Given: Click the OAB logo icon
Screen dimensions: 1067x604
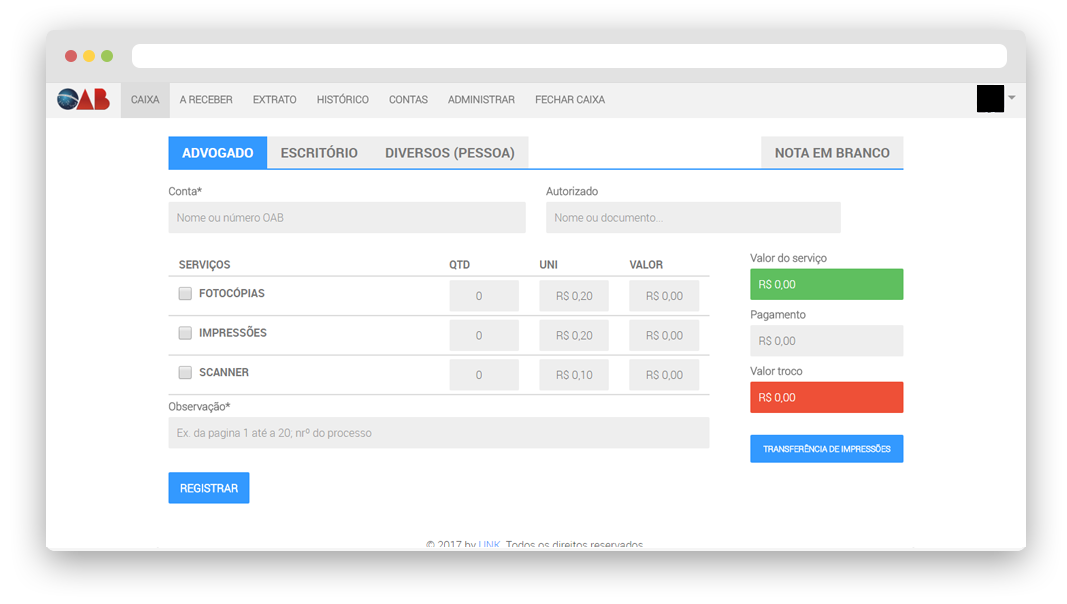Looking at the screenshot, I should click(x=83, y=99).
